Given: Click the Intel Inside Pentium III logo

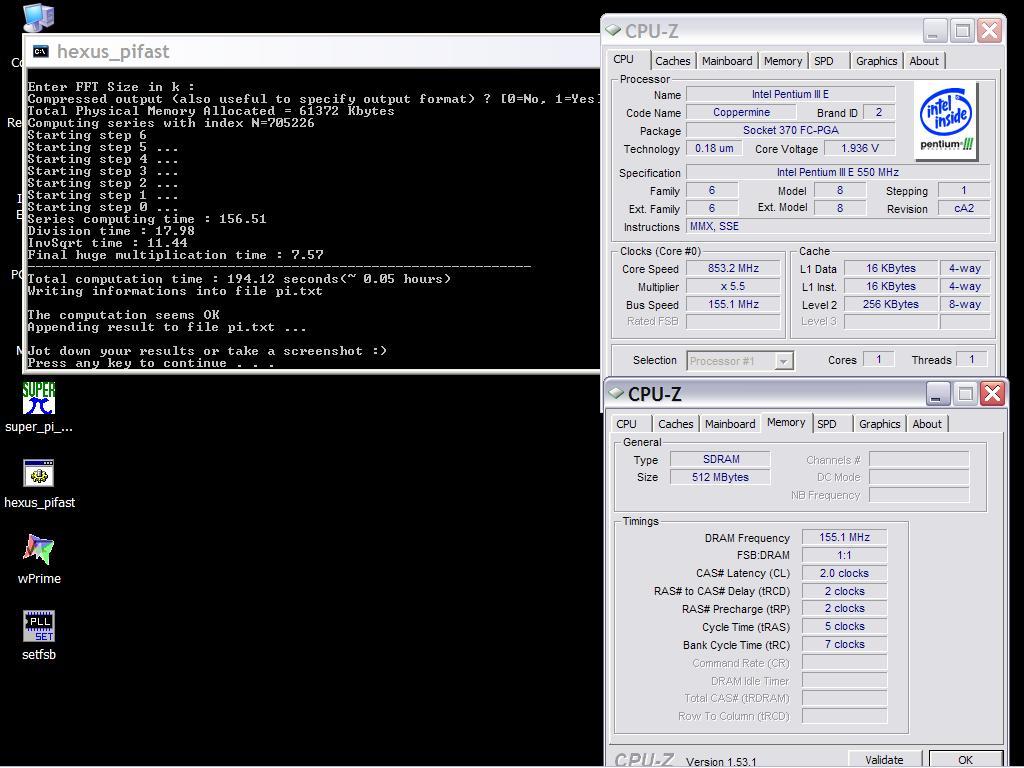Looking at the screenshot, I should tap(945, 121).
